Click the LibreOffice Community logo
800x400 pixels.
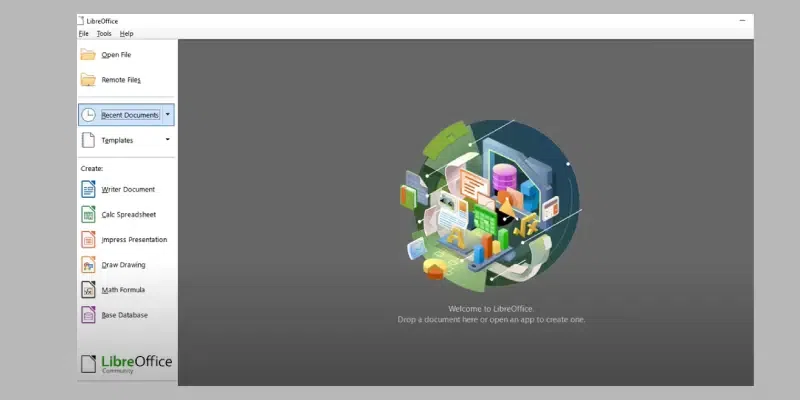coord(127,364)
